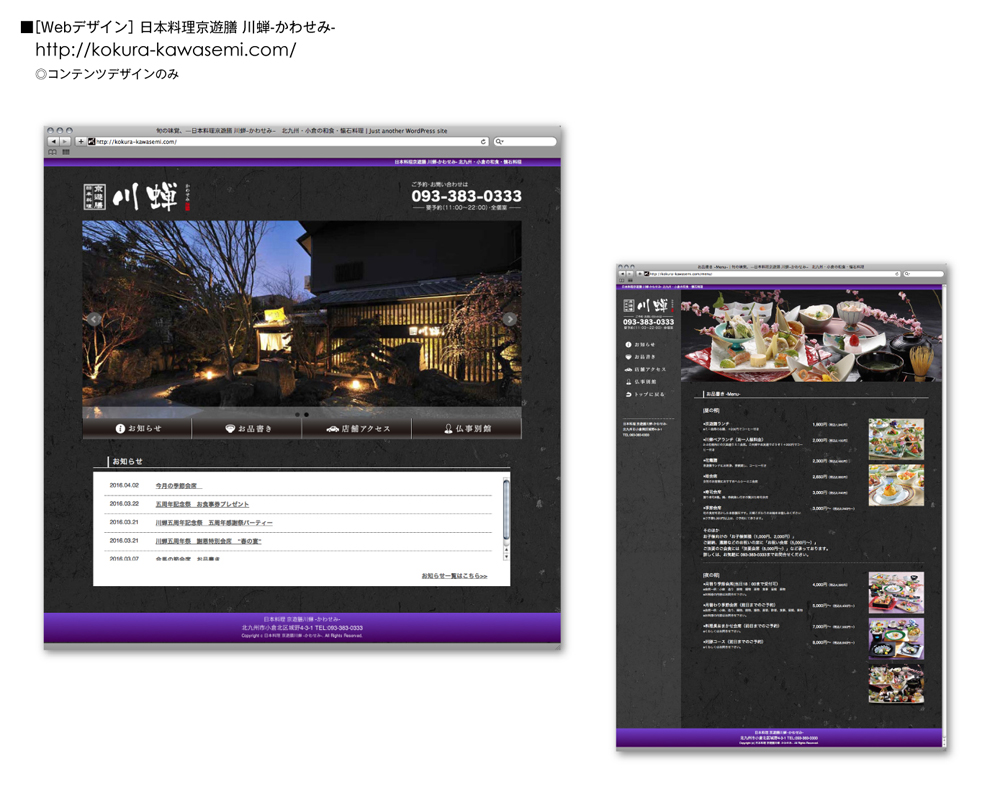The height and width of the screenshot is (800, 1000).
Task: Open the 店舗アクセス tab in the left window navigation
Action: (357, 429)
